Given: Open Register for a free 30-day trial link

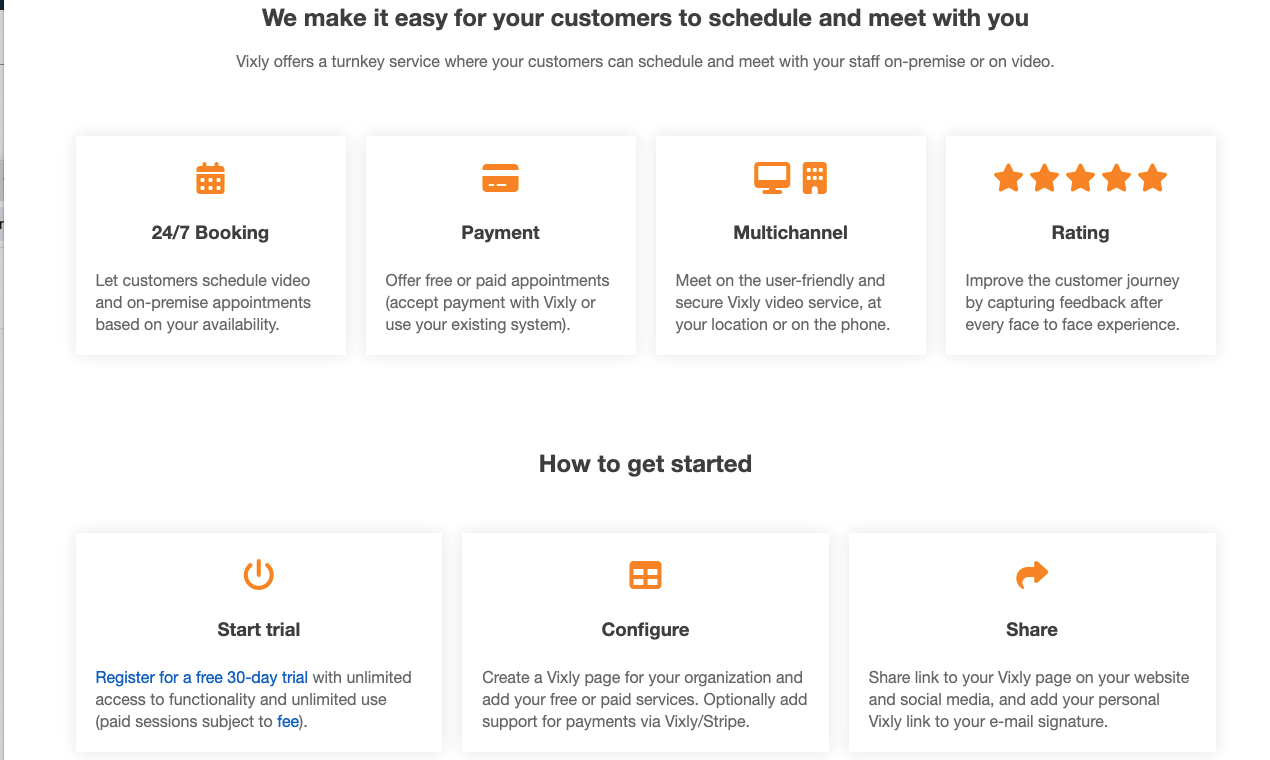Looking at the screenshot, I should coord(201,677).
